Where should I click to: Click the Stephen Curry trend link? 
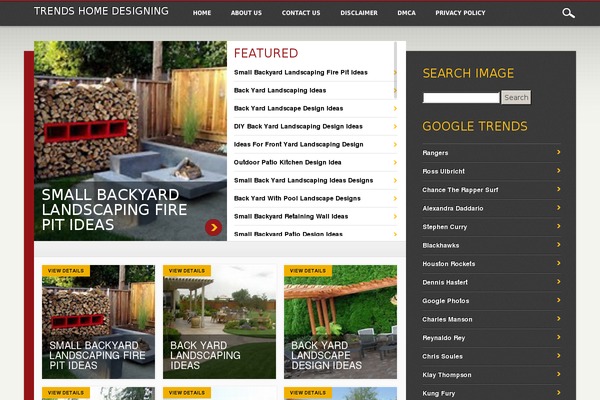coord(445,227)
